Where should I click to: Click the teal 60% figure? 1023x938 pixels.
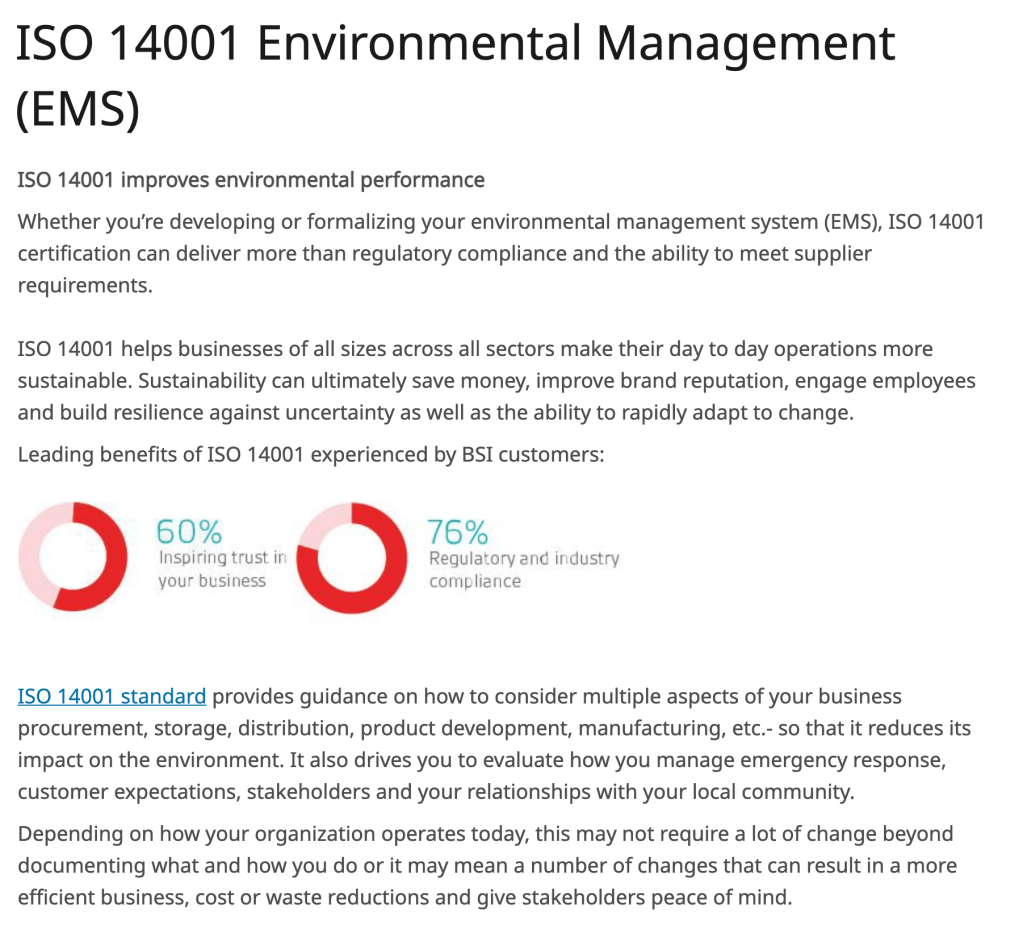(x=190, y=530)
